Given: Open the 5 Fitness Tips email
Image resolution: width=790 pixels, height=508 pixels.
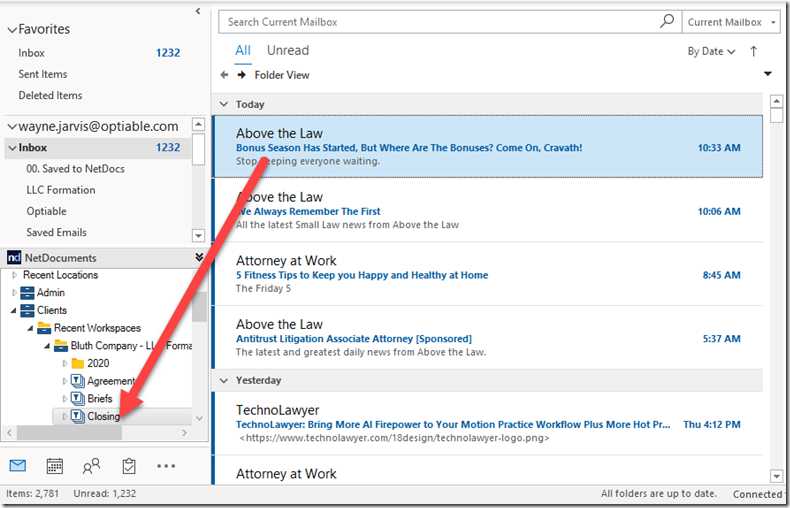Looking at the screenshot, I should point(488,274).
